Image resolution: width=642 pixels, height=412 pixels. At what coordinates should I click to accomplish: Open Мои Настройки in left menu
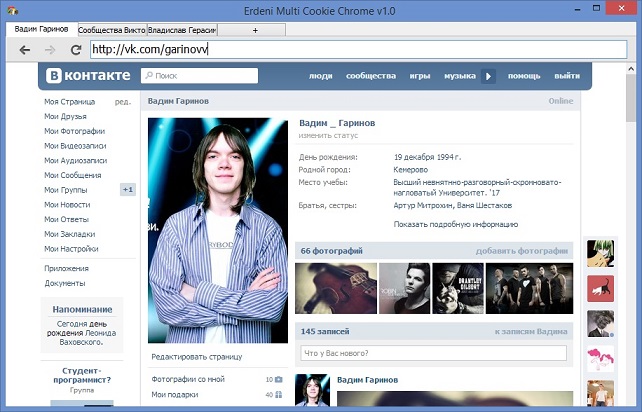pyautogui.click(x=71, y=249)
